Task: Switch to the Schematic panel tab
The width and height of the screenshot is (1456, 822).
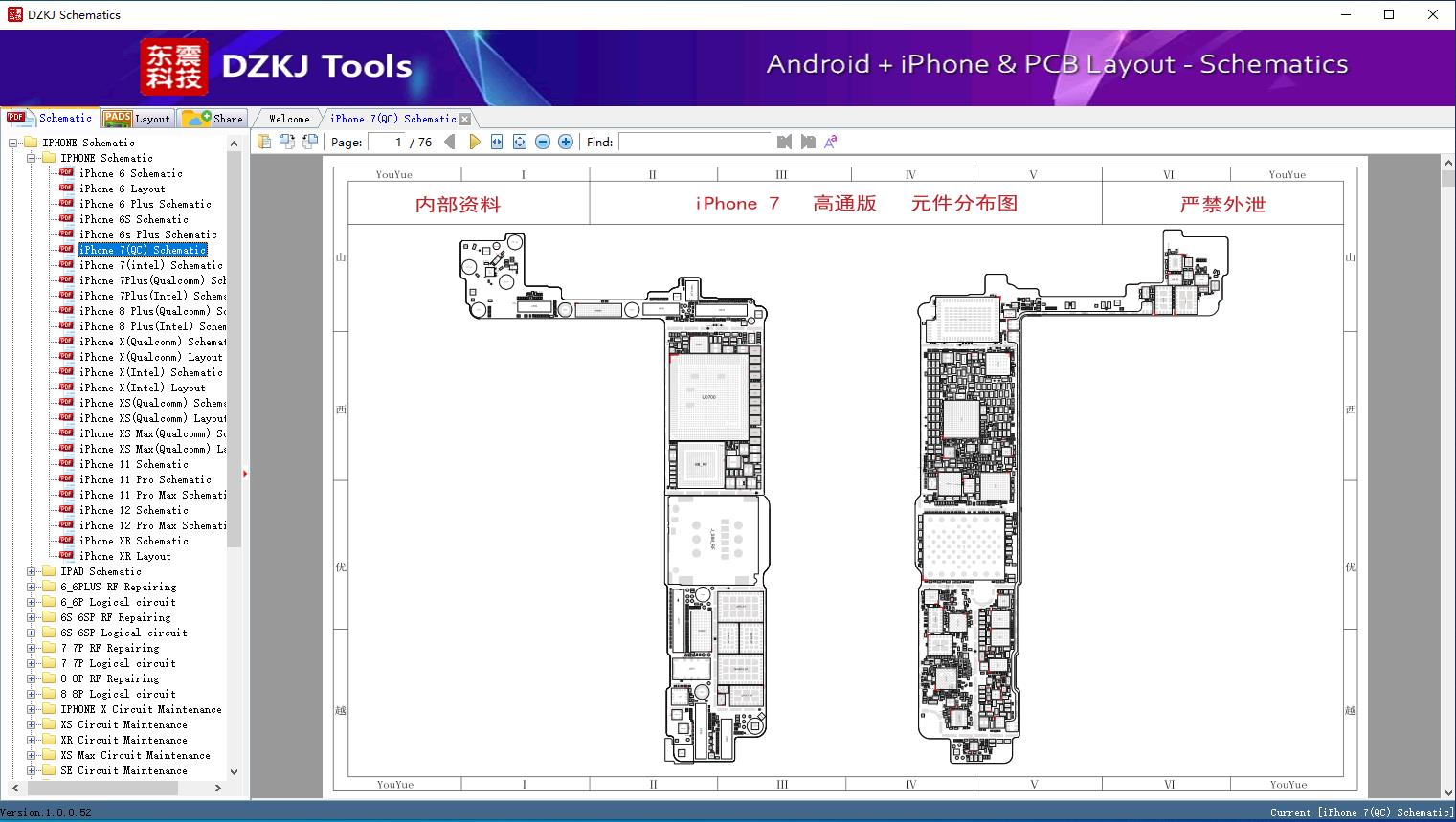Action: tap(50, 118)
